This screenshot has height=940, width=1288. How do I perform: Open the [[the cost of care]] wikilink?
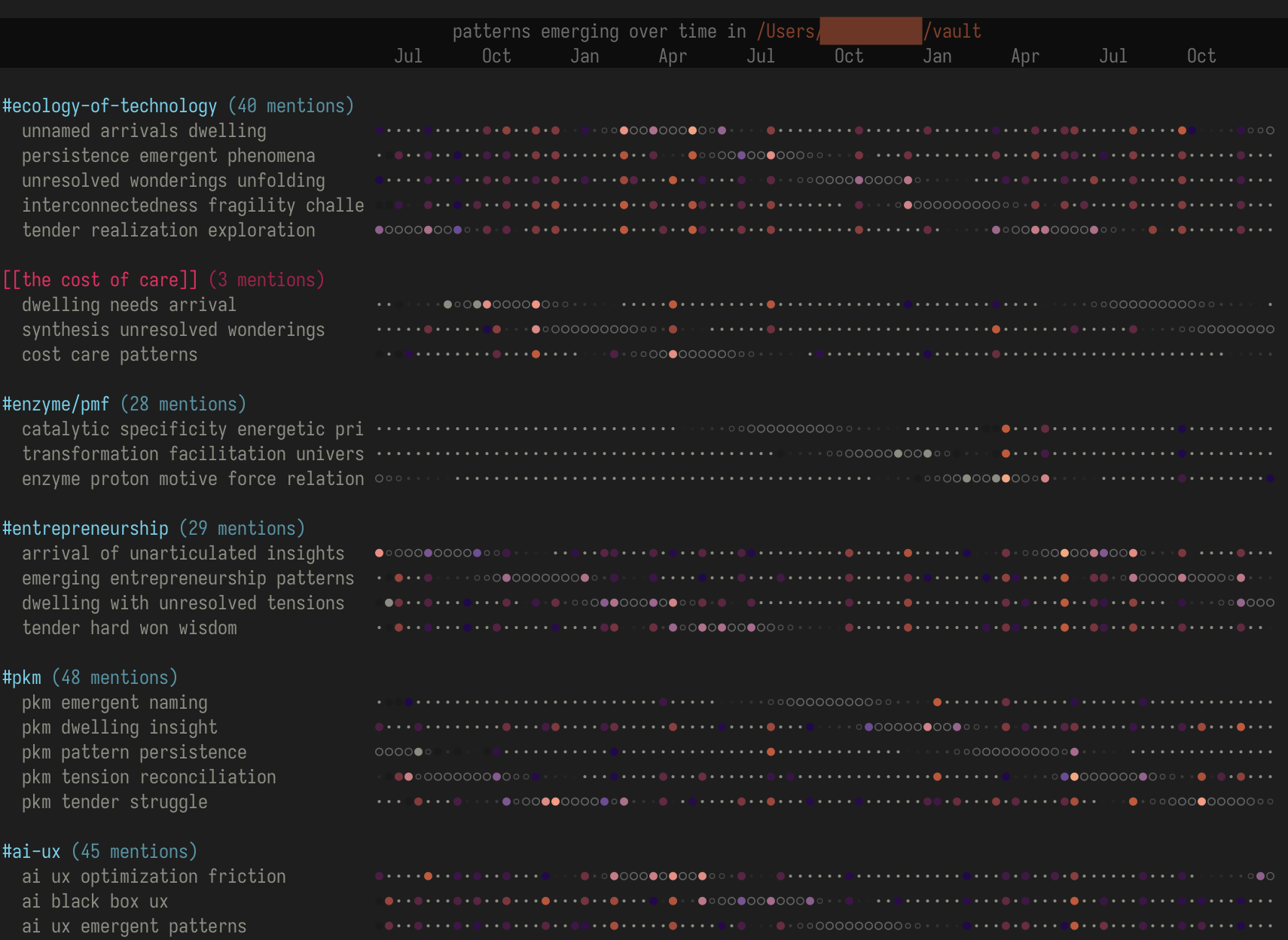coord(100,280)
